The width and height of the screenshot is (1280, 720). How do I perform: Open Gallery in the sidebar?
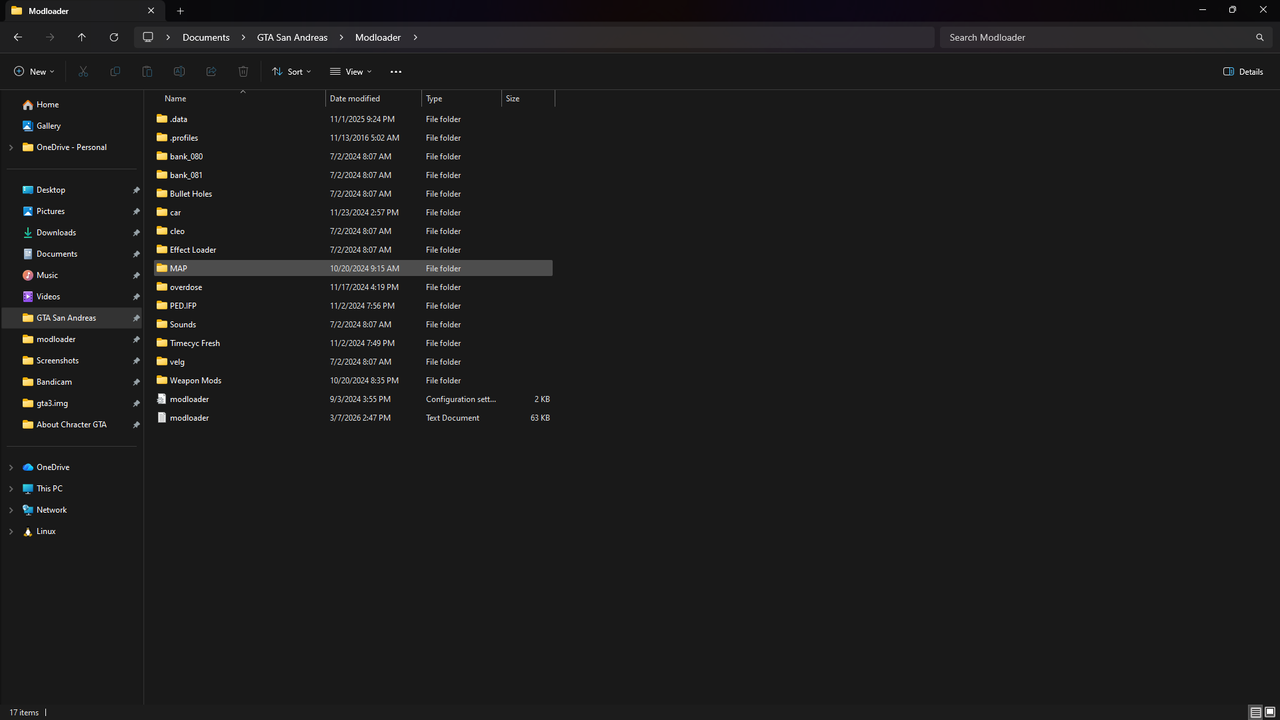(48, 126)
